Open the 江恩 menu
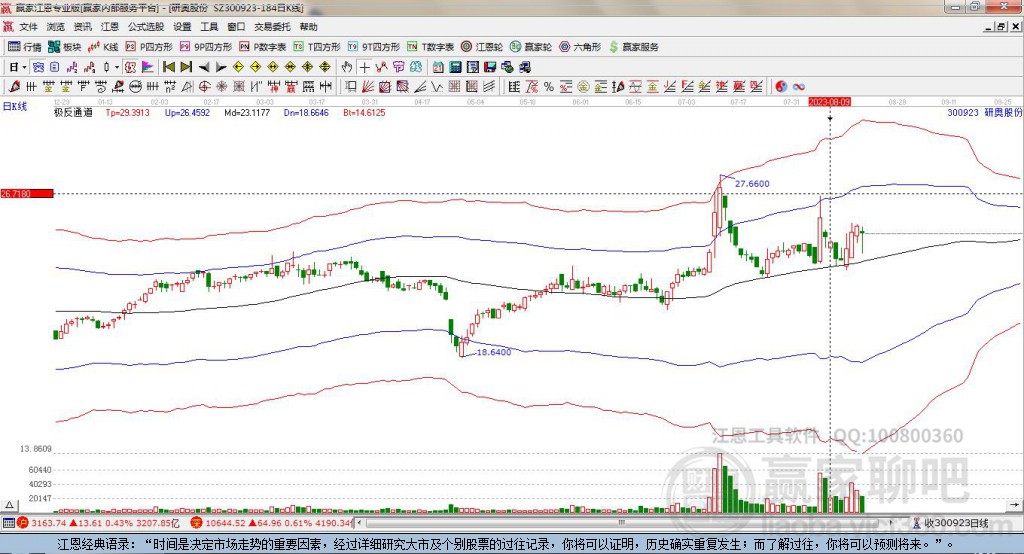1024x554 pixels. (110, 27)
